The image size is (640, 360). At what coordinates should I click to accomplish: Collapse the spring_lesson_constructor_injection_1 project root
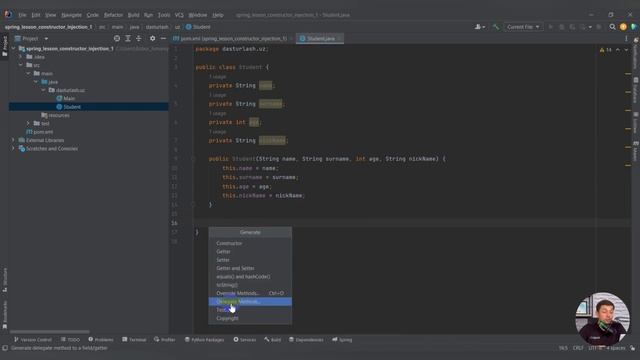(13, 49)
